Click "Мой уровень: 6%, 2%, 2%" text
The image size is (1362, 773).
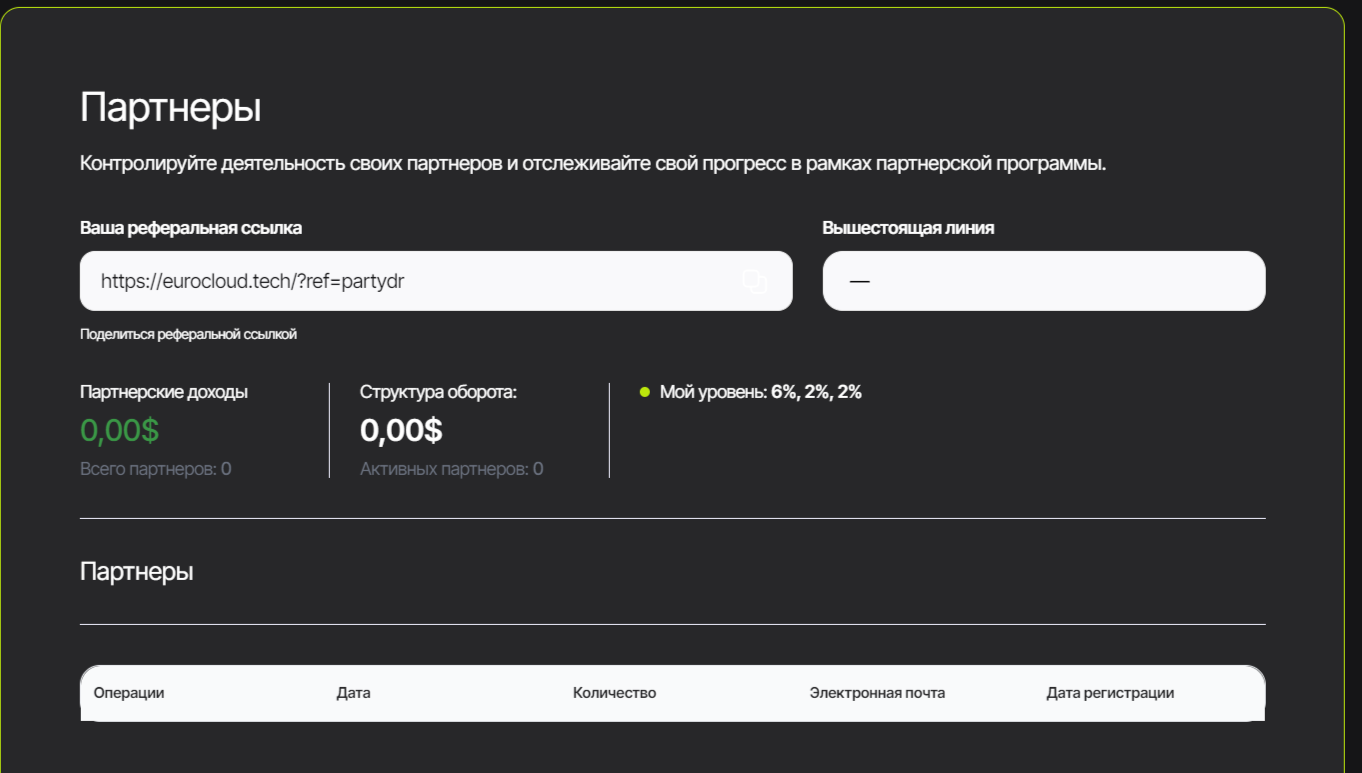(x=761, y=392)
